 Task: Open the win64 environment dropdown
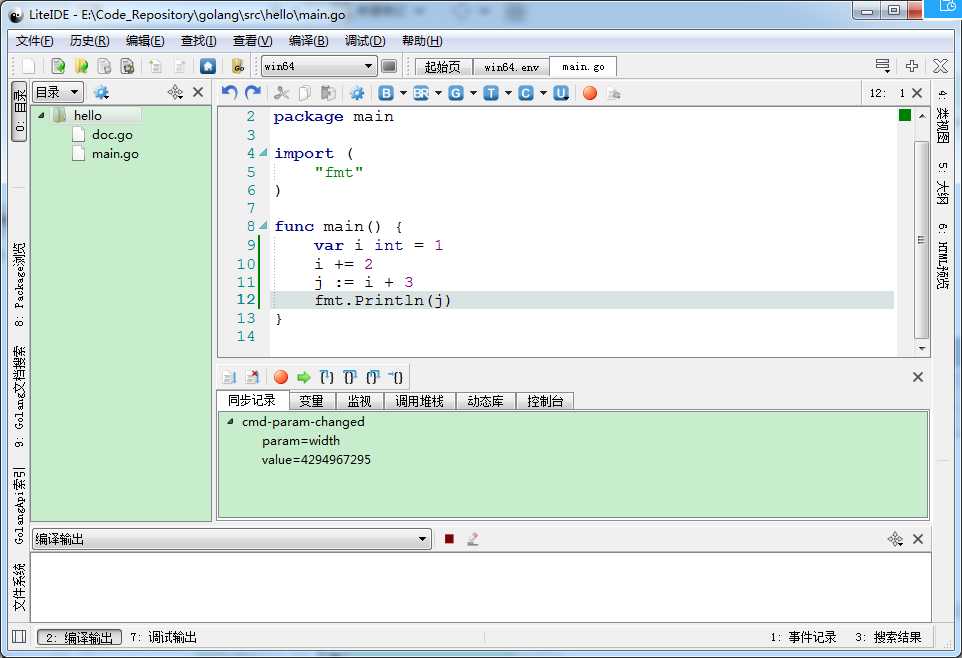click(367, 66)
